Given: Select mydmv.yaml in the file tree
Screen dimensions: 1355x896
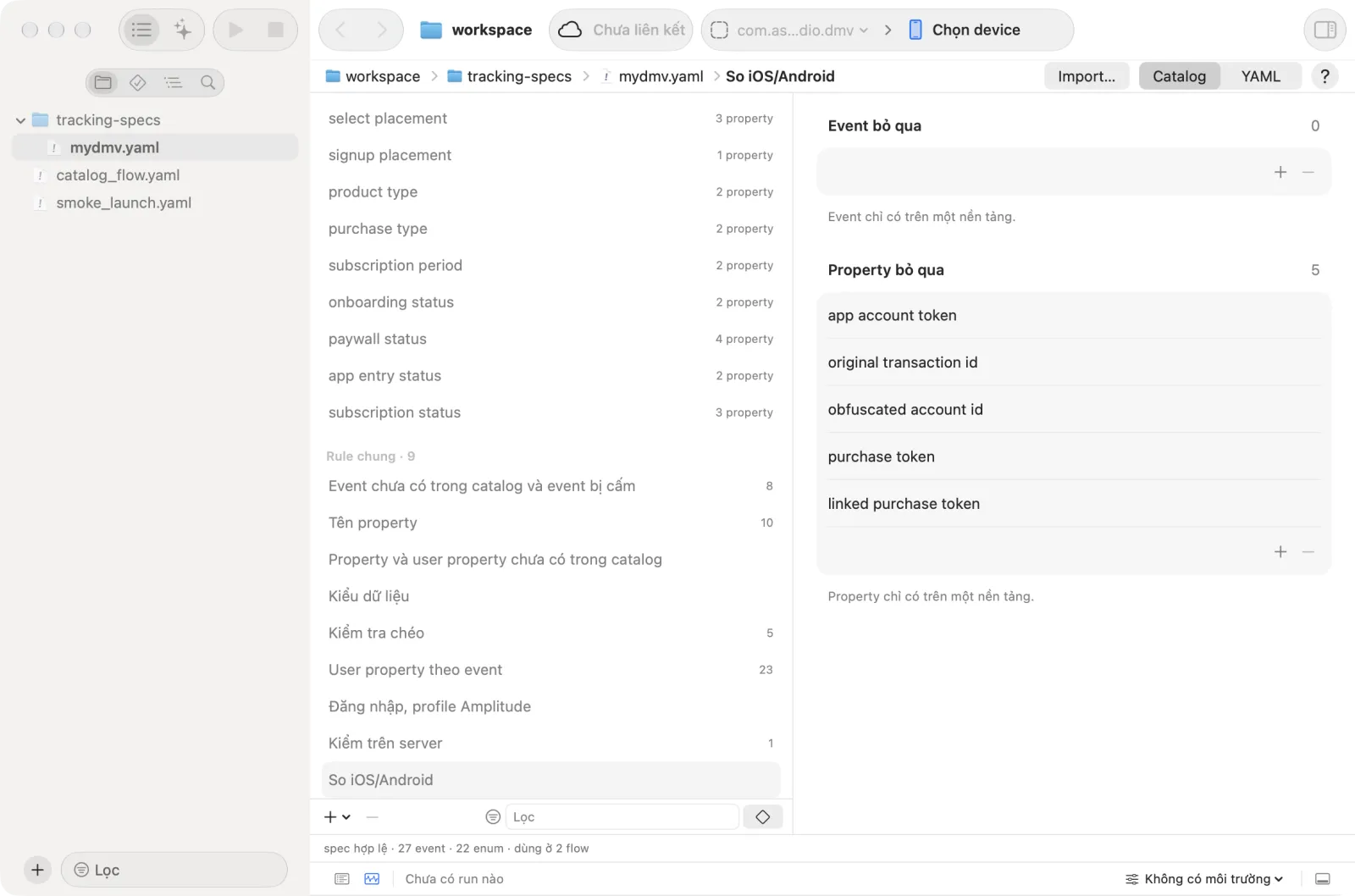Looking at the screenshot, I should pyautogui.click(x=155, y=147).
